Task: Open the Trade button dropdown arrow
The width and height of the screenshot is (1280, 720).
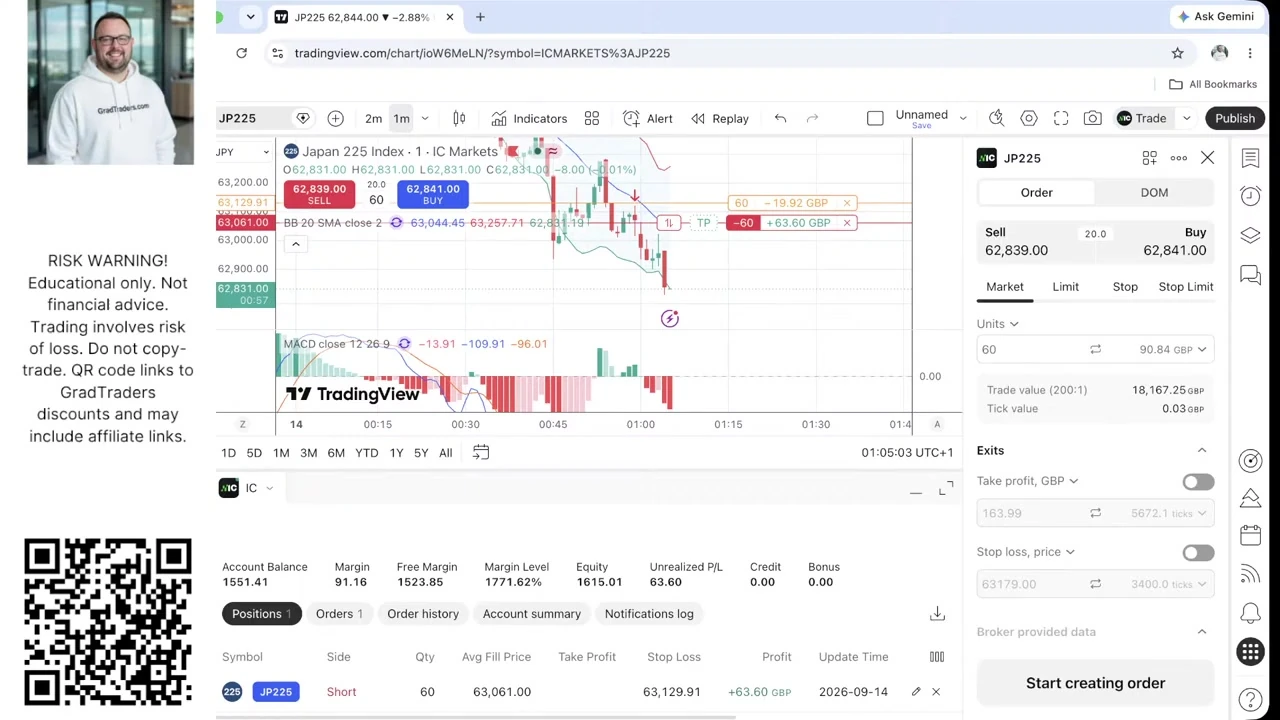Action: pos(1186,118)
